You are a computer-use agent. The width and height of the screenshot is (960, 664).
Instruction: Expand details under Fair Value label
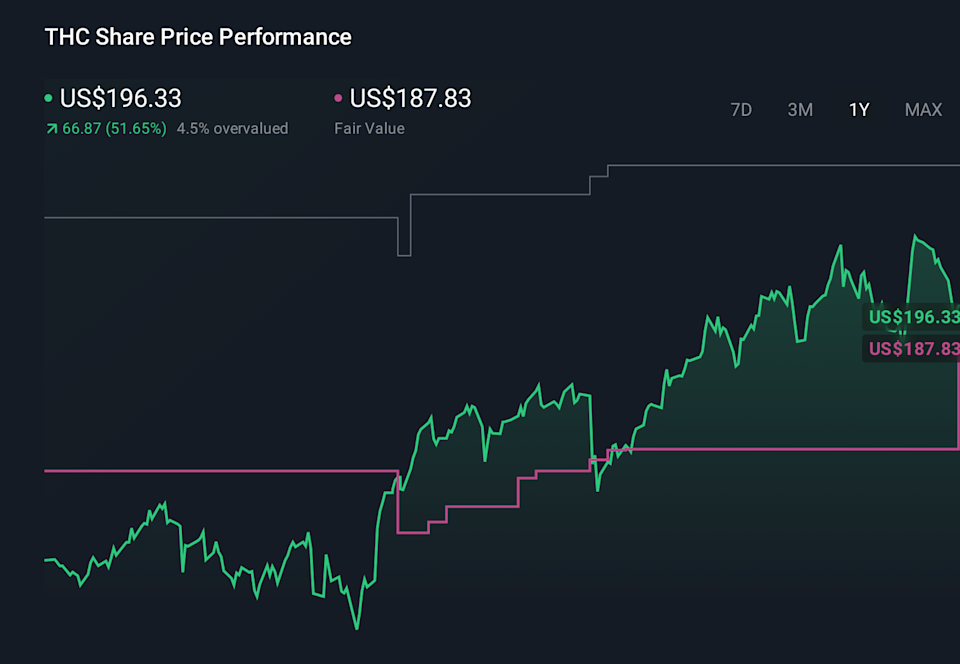[x=369, y=128]
